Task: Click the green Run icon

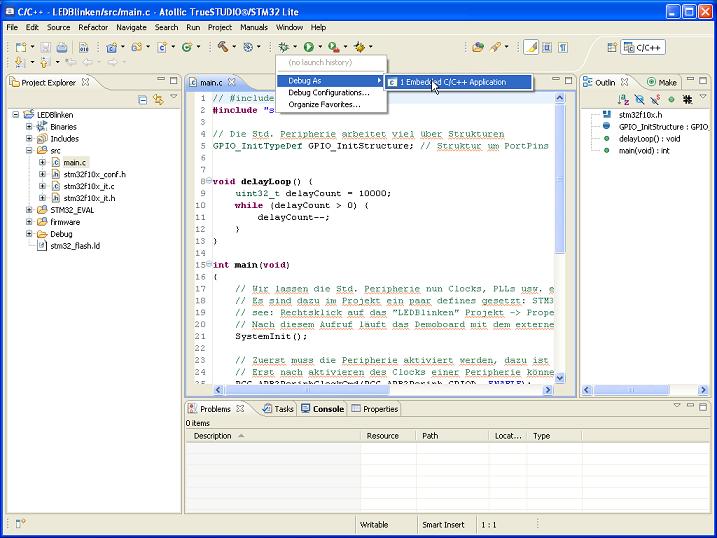Action: [x=309, y=47]
